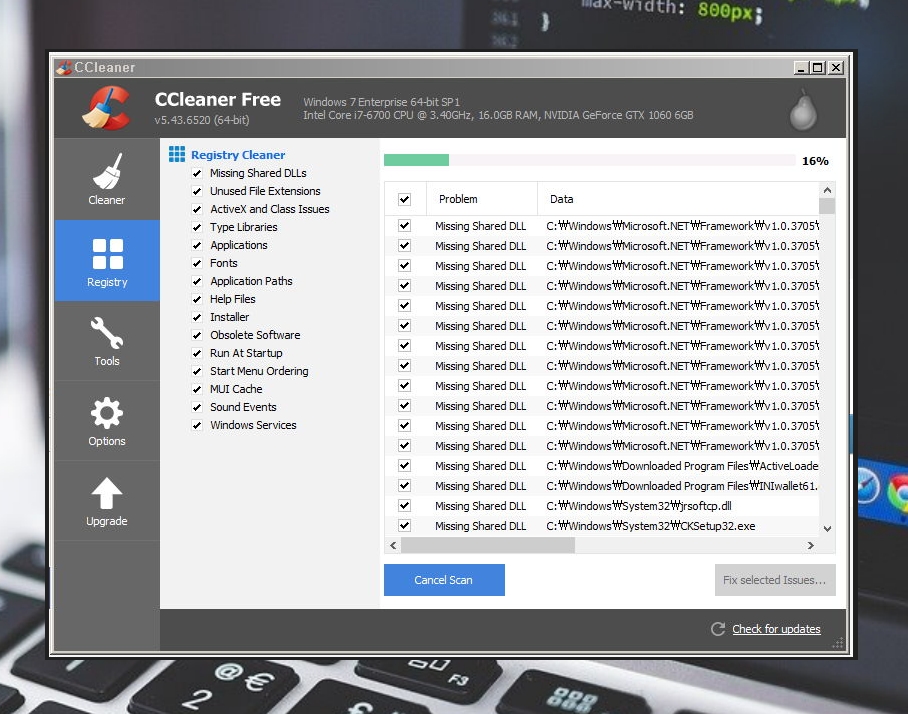Click the scroll down arrow of results

pyautogui.click(x=827, y=528)
